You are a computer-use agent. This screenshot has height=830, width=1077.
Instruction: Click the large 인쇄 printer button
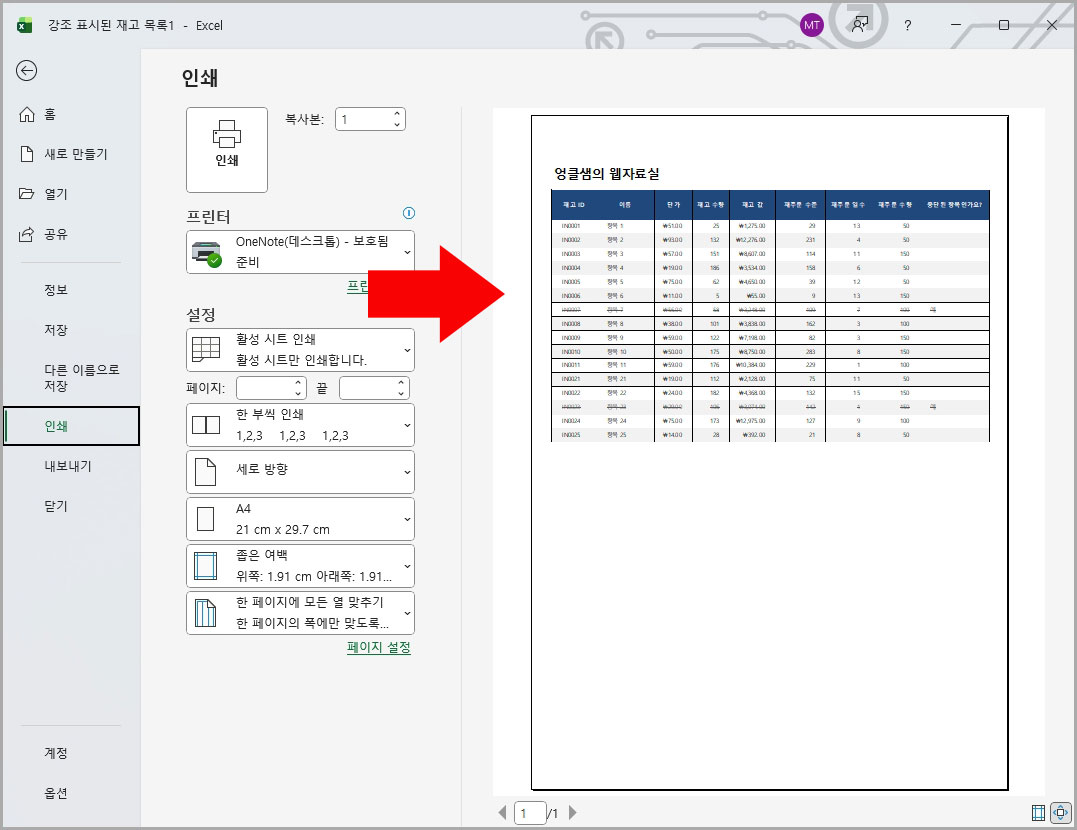tap(227, 150)
